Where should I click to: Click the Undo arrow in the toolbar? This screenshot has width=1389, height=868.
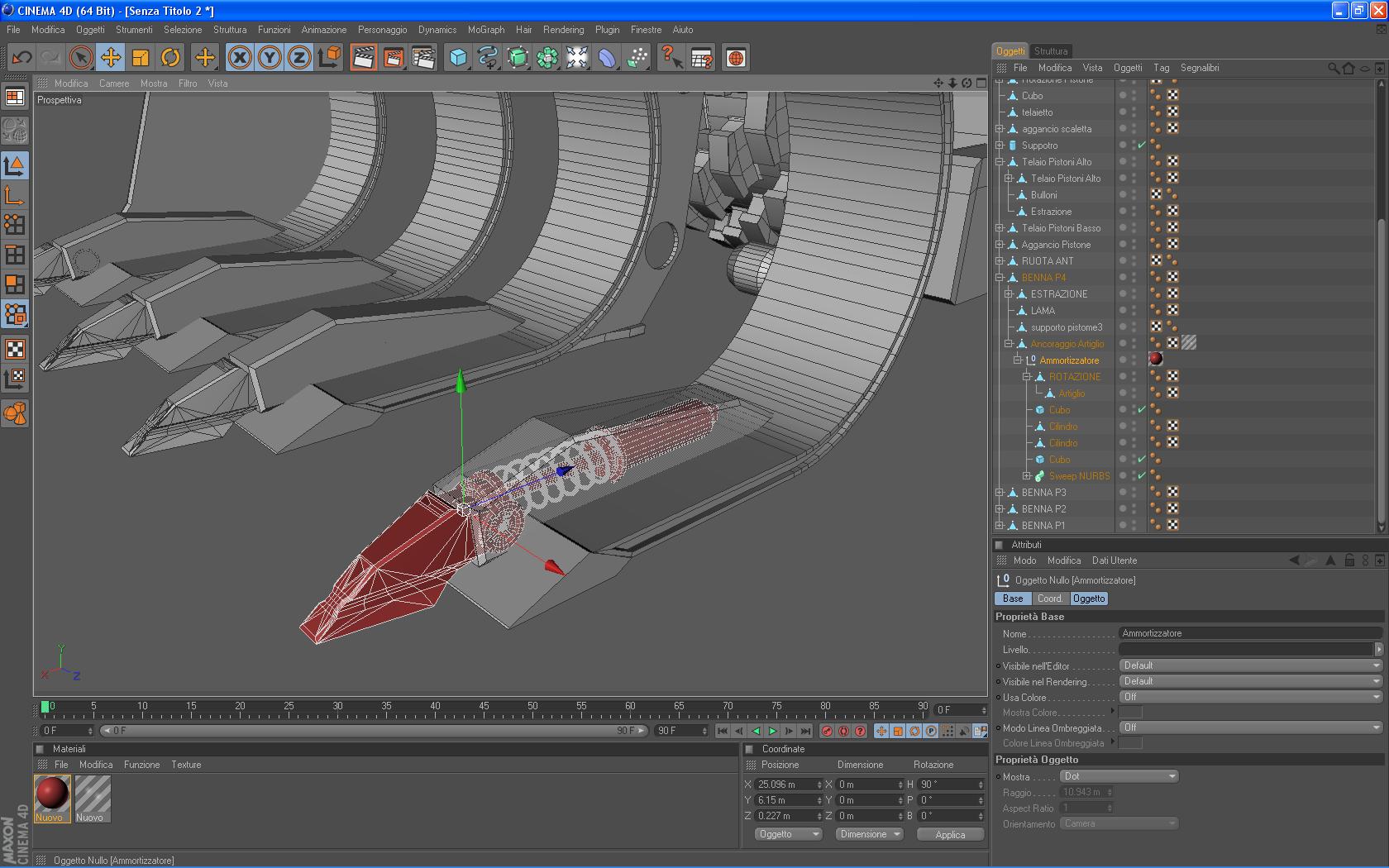(x=22, y=58)
